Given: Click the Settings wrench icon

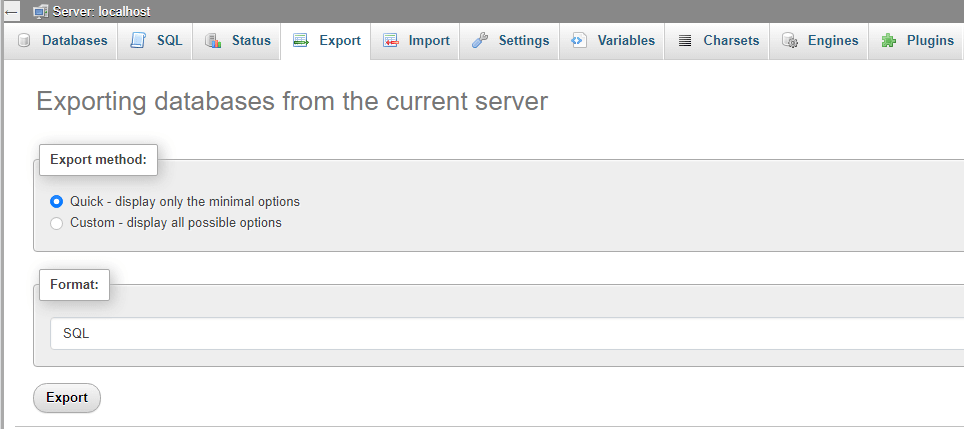Looking at the screenshot, I should pos(480,41).
